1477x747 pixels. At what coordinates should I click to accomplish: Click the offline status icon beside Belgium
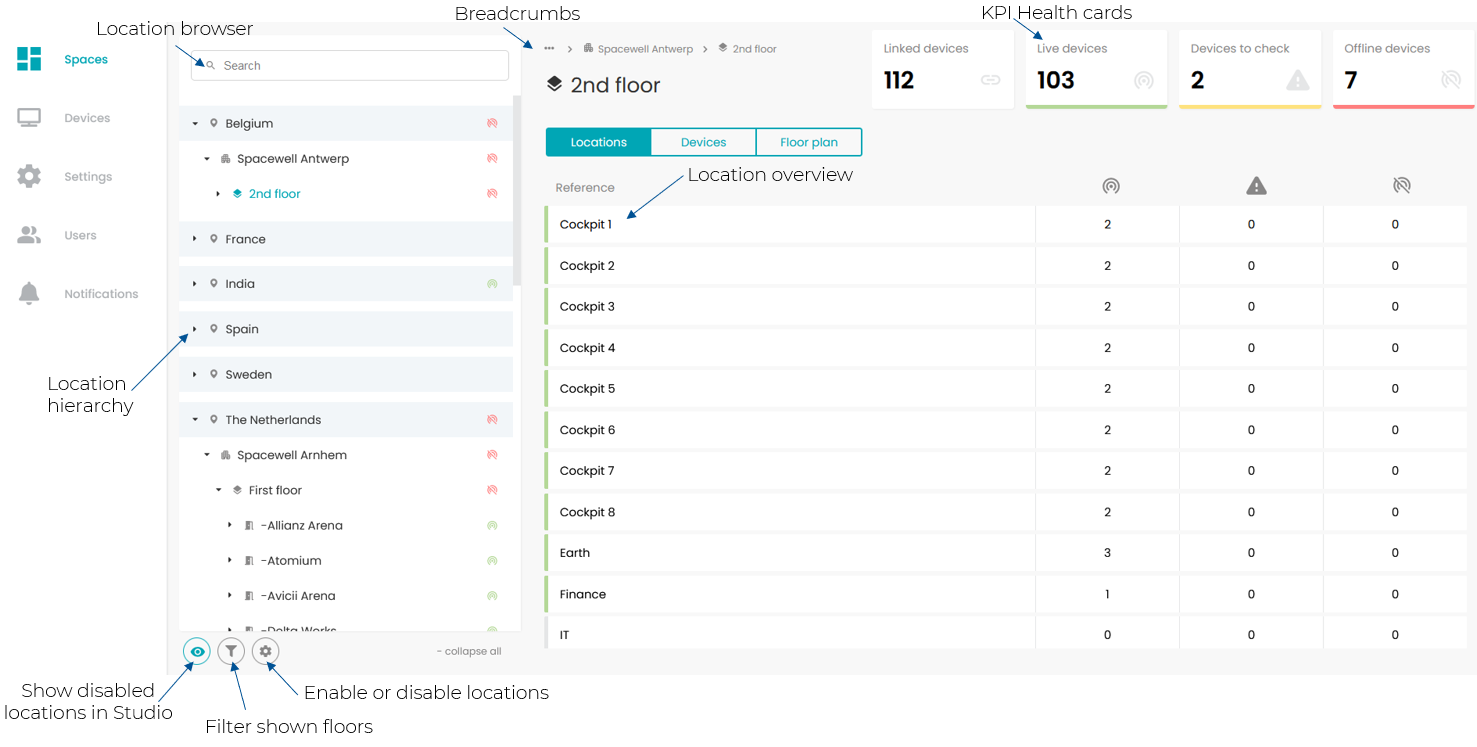[492, 124]
